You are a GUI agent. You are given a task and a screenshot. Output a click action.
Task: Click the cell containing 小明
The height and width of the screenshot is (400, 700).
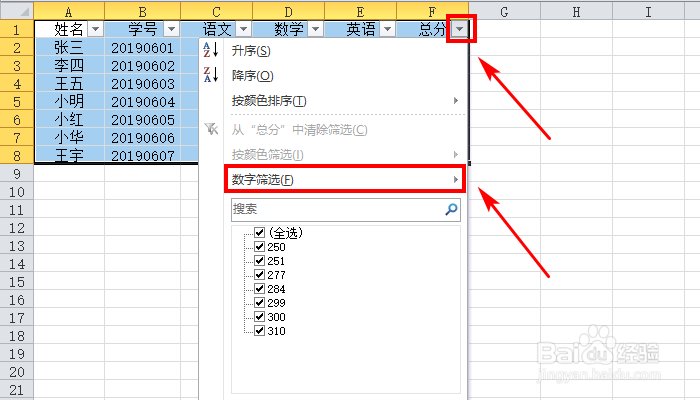(69, 101)
